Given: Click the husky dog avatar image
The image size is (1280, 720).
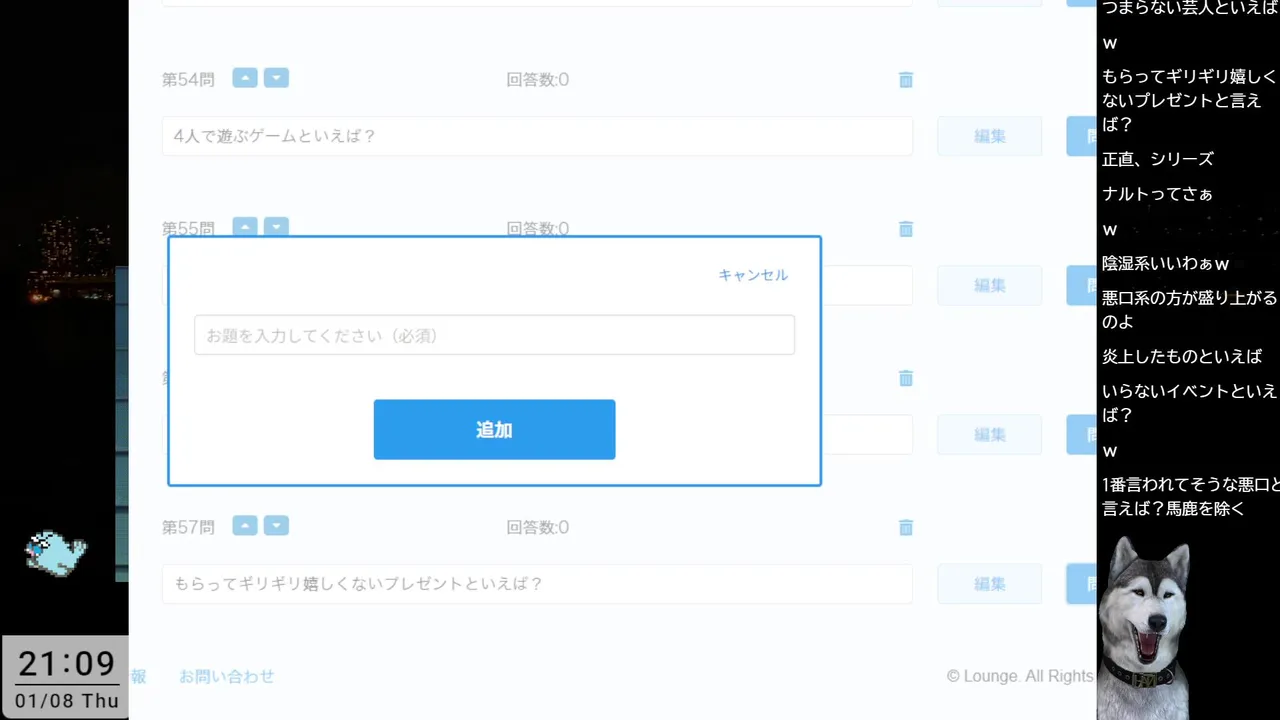Looking at the screenshot, I should point(1145,628).
